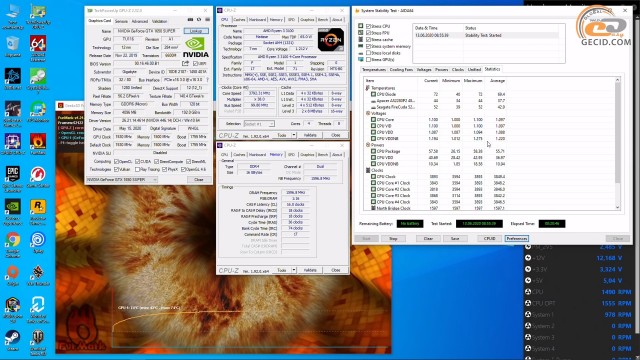Open the Epic Games Launcher shortcut
This screenshot has width=640, height=360.
(x=13, y=178)
